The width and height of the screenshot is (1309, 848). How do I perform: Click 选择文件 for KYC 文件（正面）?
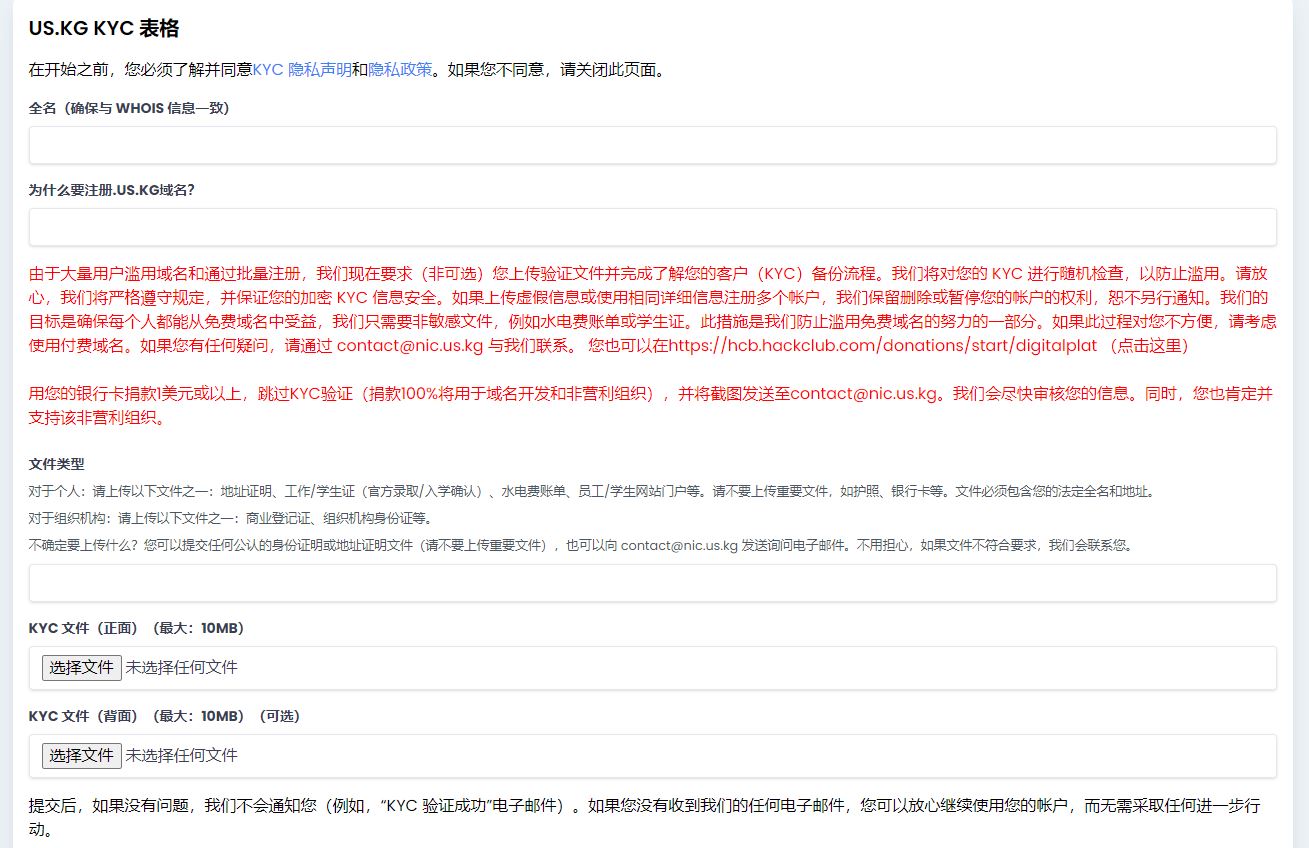82,667
